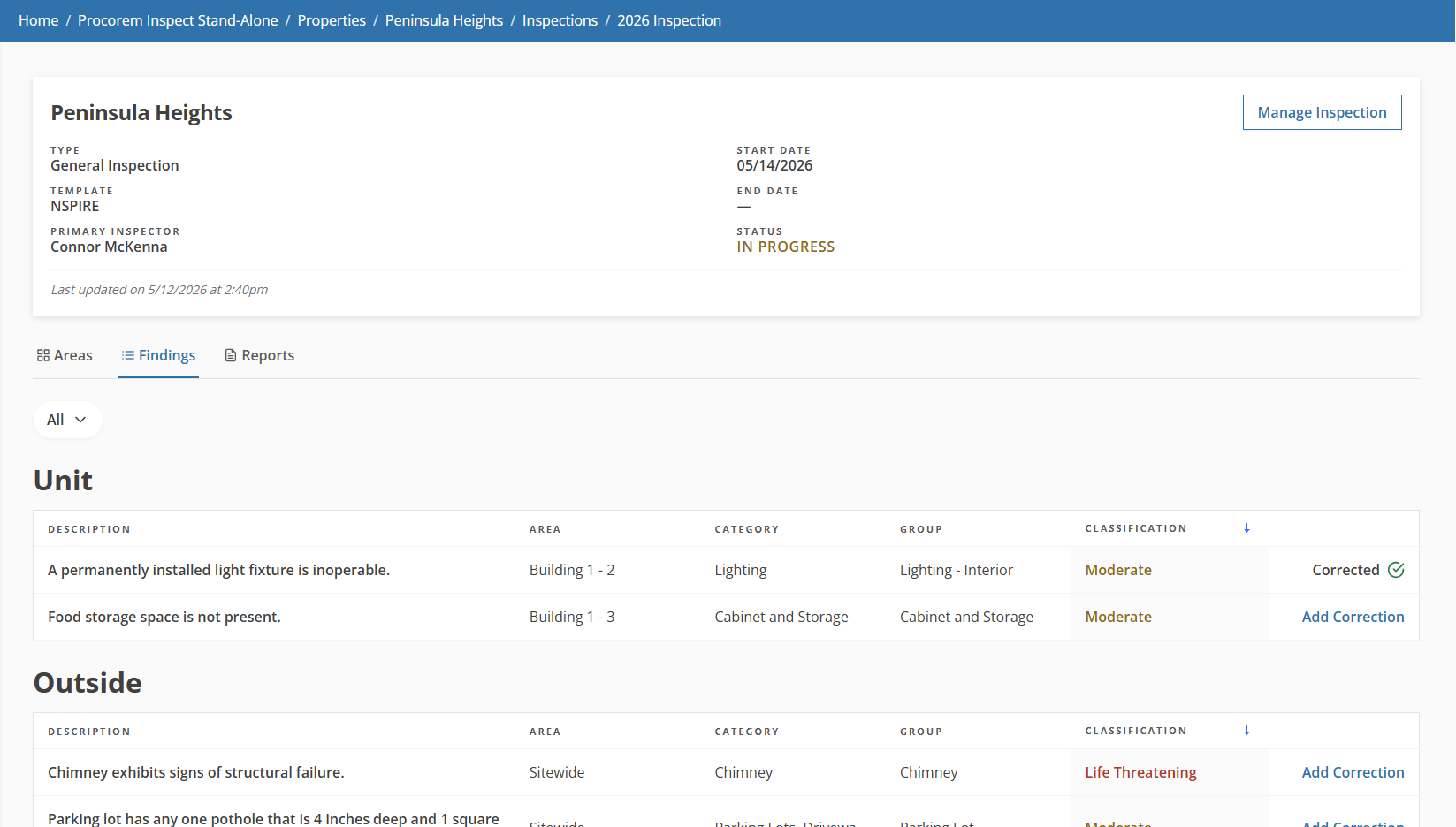Sort the Outside table by the Classification header
The width and height of the screenshot is (1456, 827).
click(1136, 731)
